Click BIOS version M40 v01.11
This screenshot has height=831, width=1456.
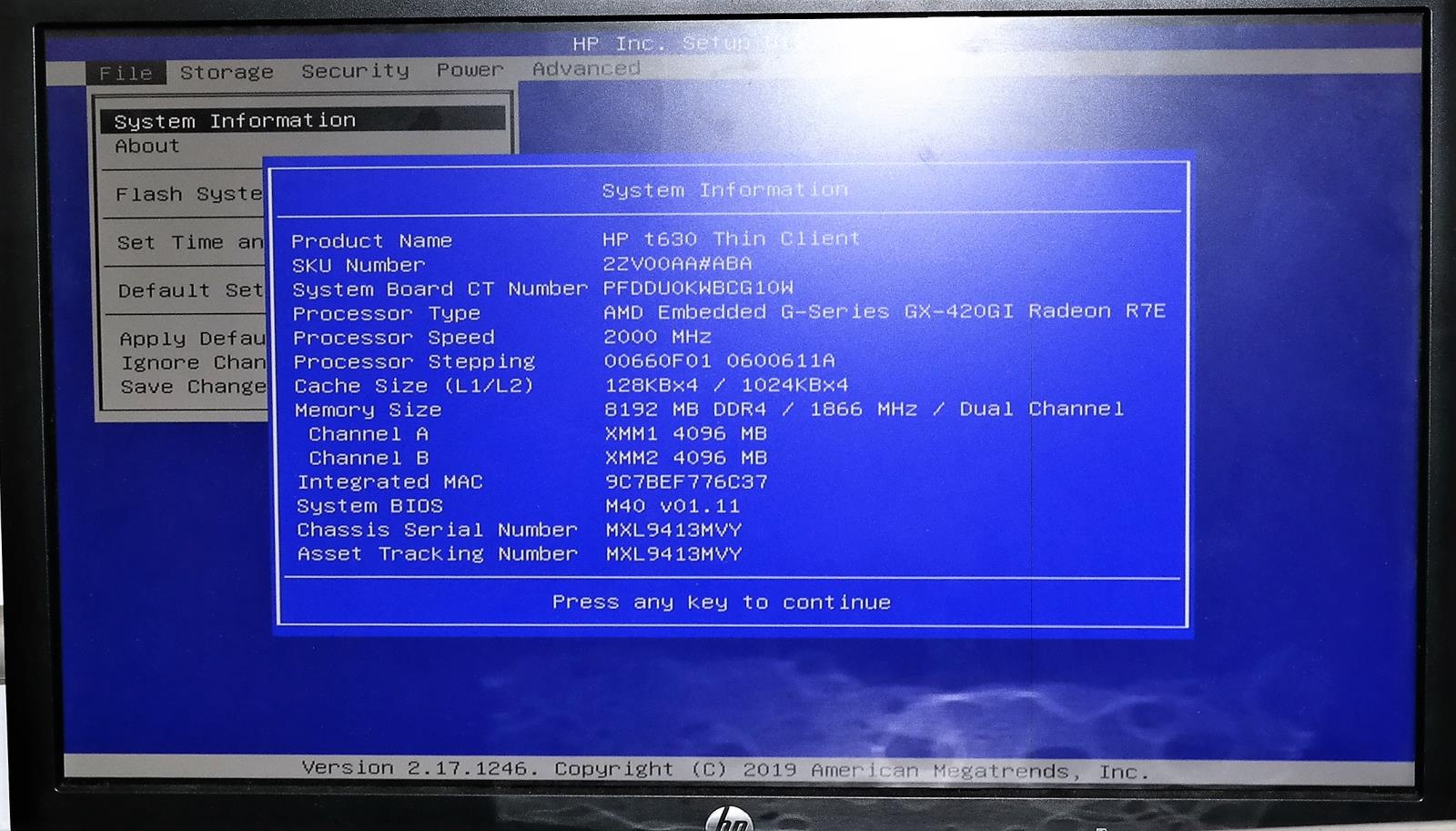[x=673, y=506]
